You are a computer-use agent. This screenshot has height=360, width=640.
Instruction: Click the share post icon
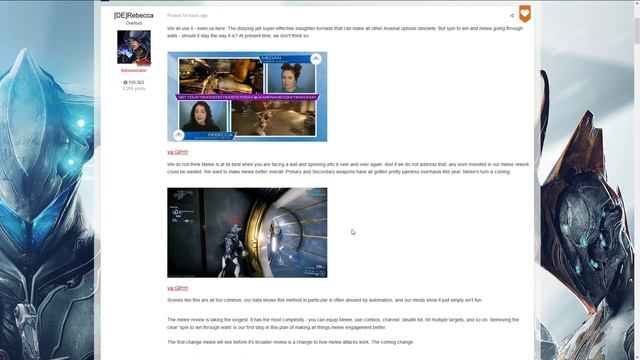tap(512, 16)
